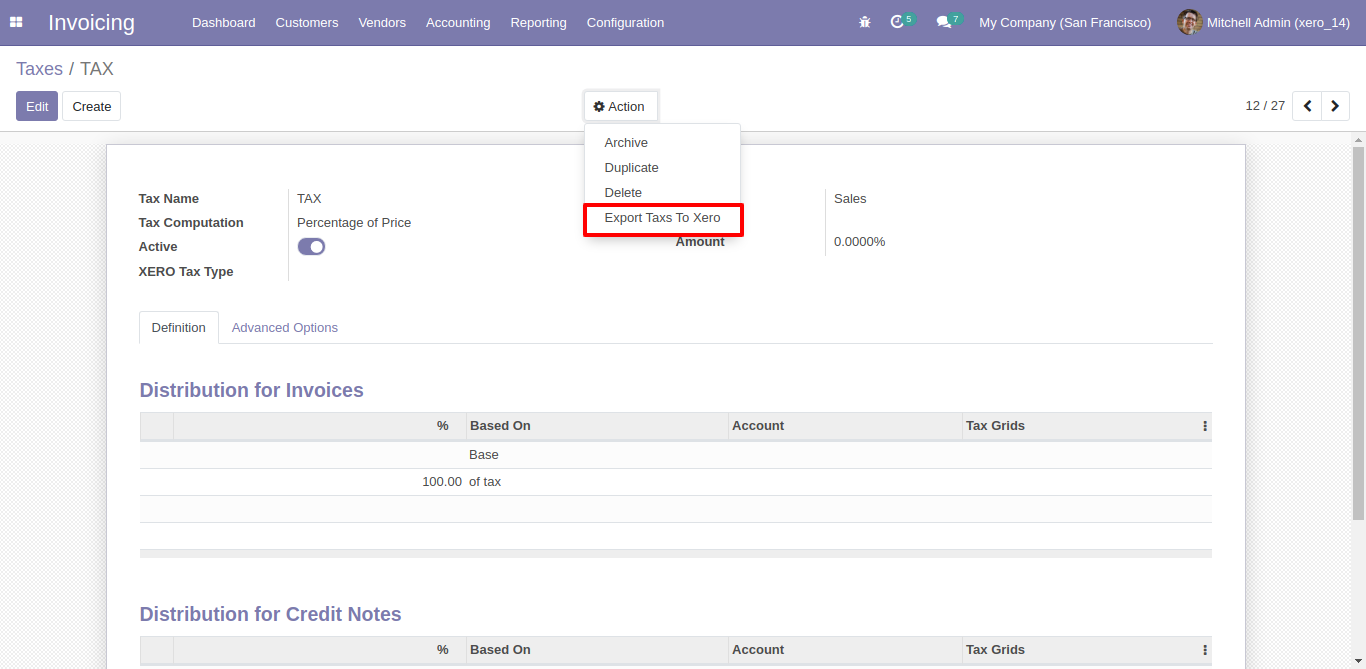1366x669 pixels.
Task: Toggle the Active switch
Action: [x=311, y=247]
